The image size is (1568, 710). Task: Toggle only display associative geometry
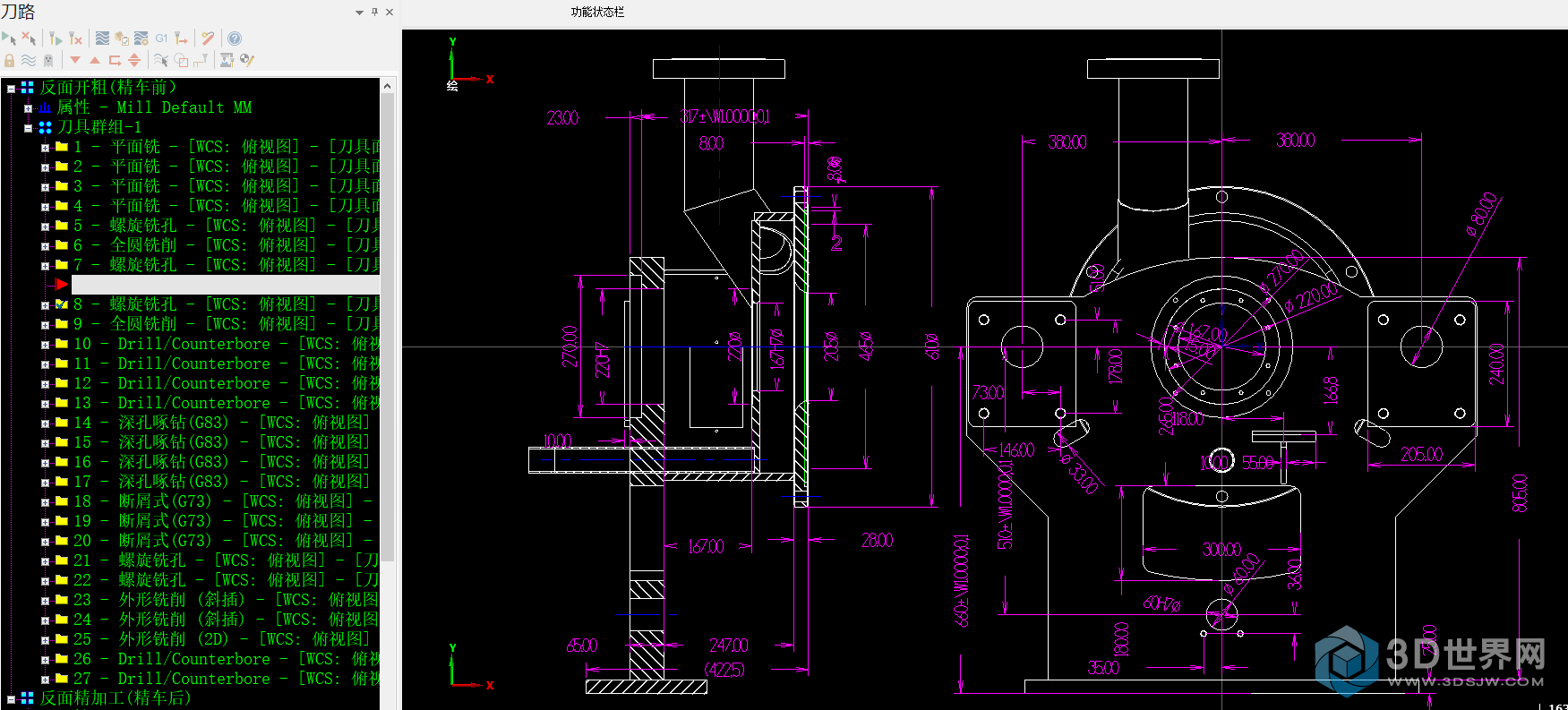click(181, 60)
